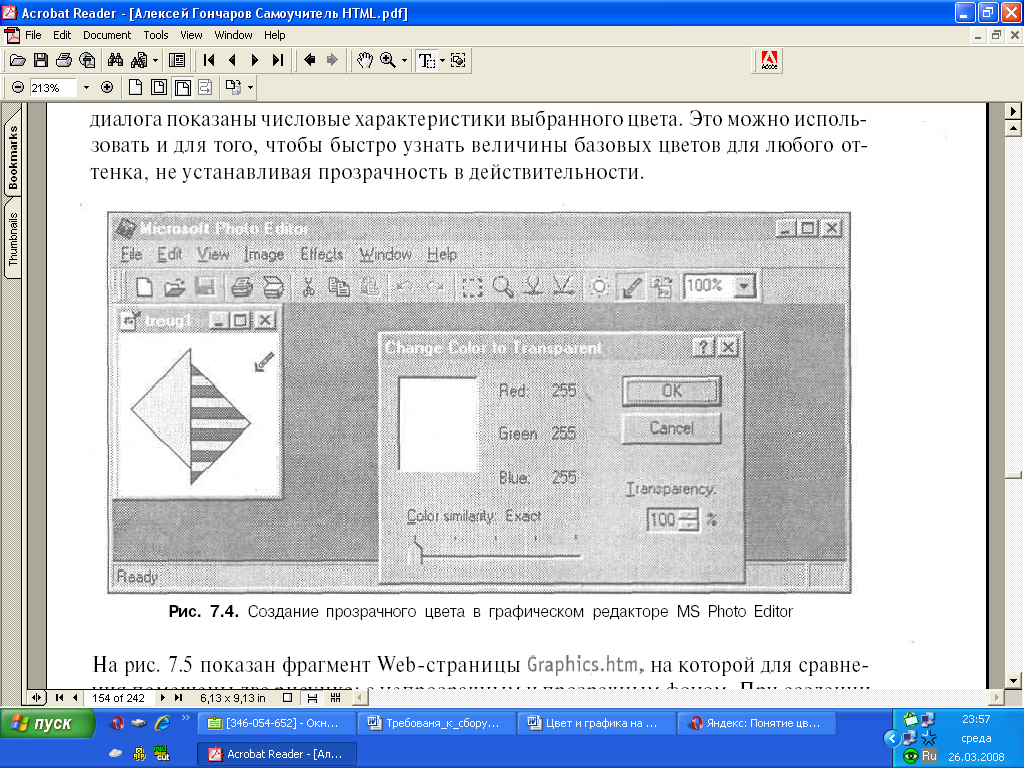Viewport: 1024px width, 768px height.
Task: Rotate the view with the rotate icon
Action: point(233,87)
